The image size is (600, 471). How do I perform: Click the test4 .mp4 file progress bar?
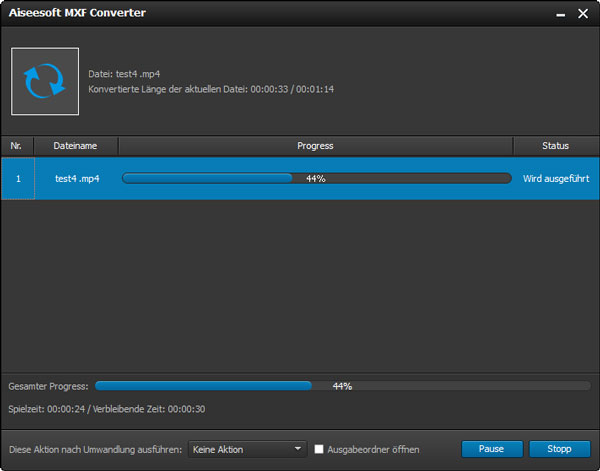pos(315,178)
